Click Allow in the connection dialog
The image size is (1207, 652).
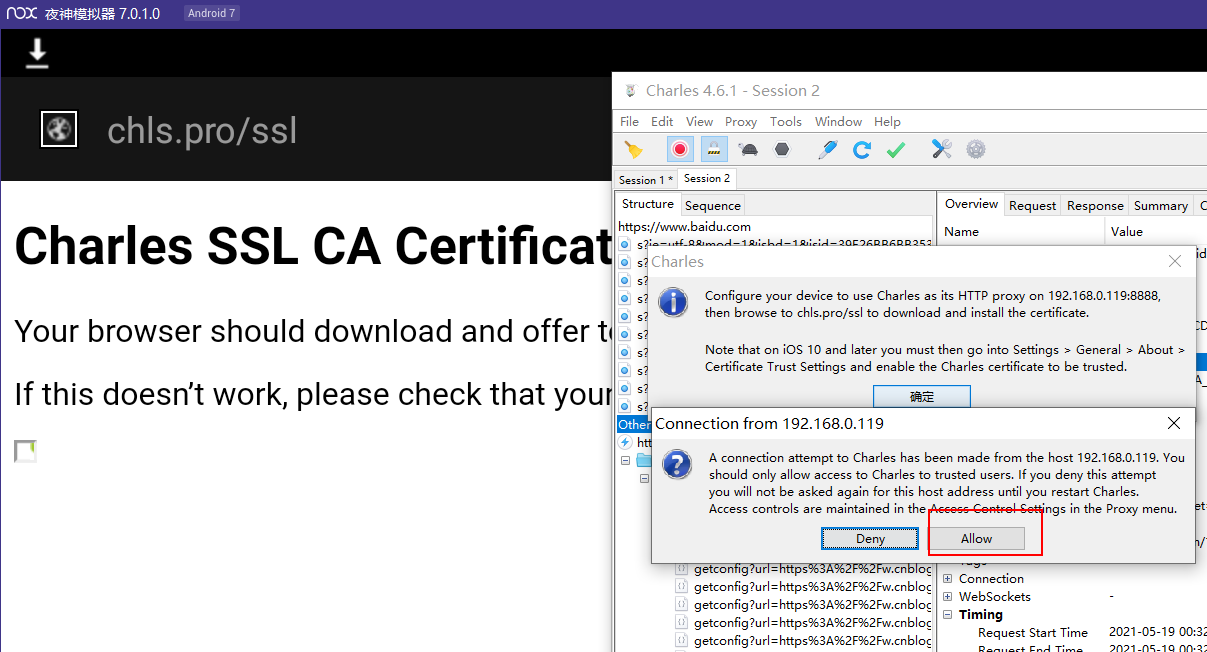tap(976, 538)
